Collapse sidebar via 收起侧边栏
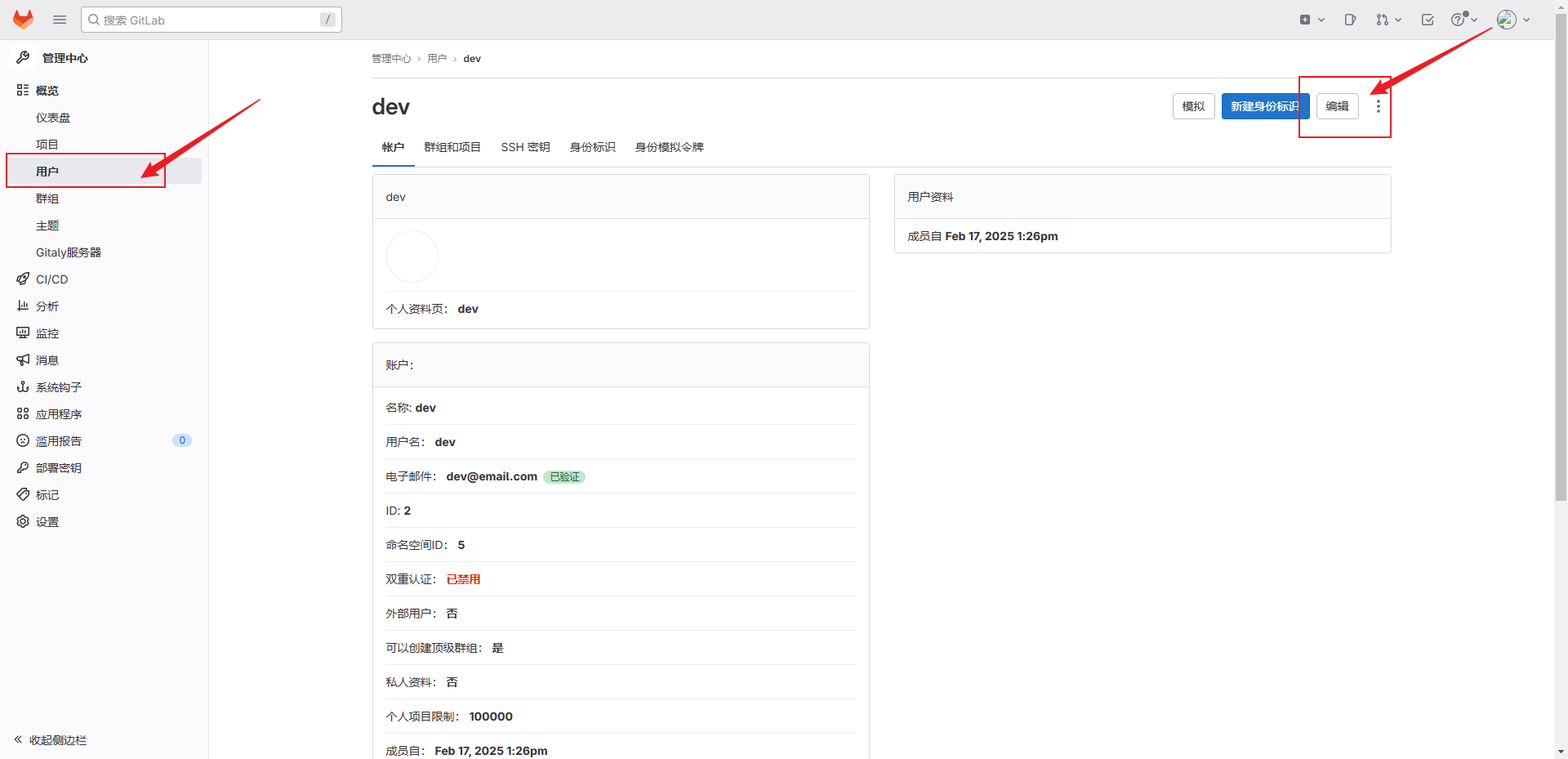1568x759 pixels. click(51, 740)
